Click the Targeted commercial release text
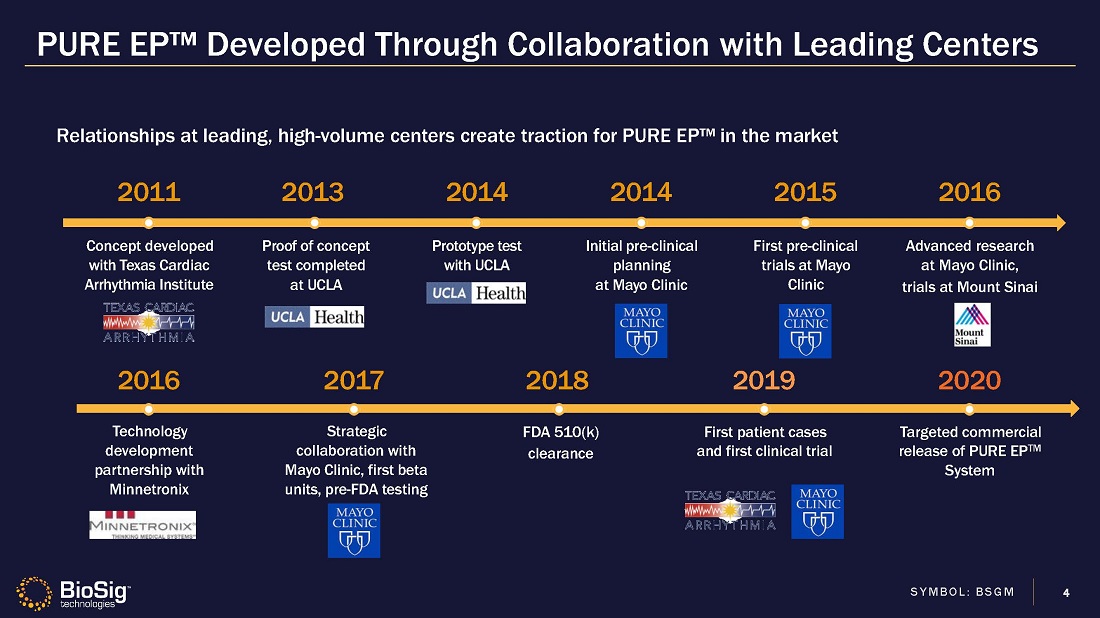The width and height of the screenshot is (1100, 618). 969,451
